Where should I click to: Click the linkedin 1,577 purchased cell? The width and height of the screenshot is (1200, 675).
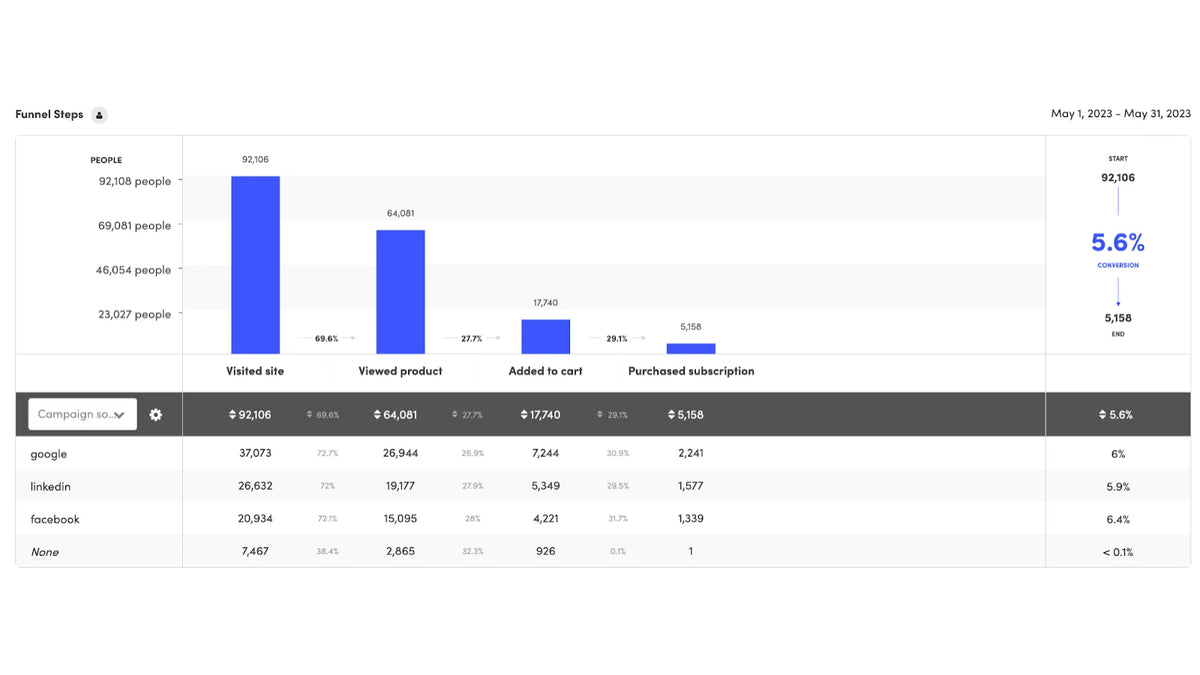point(691,486)
